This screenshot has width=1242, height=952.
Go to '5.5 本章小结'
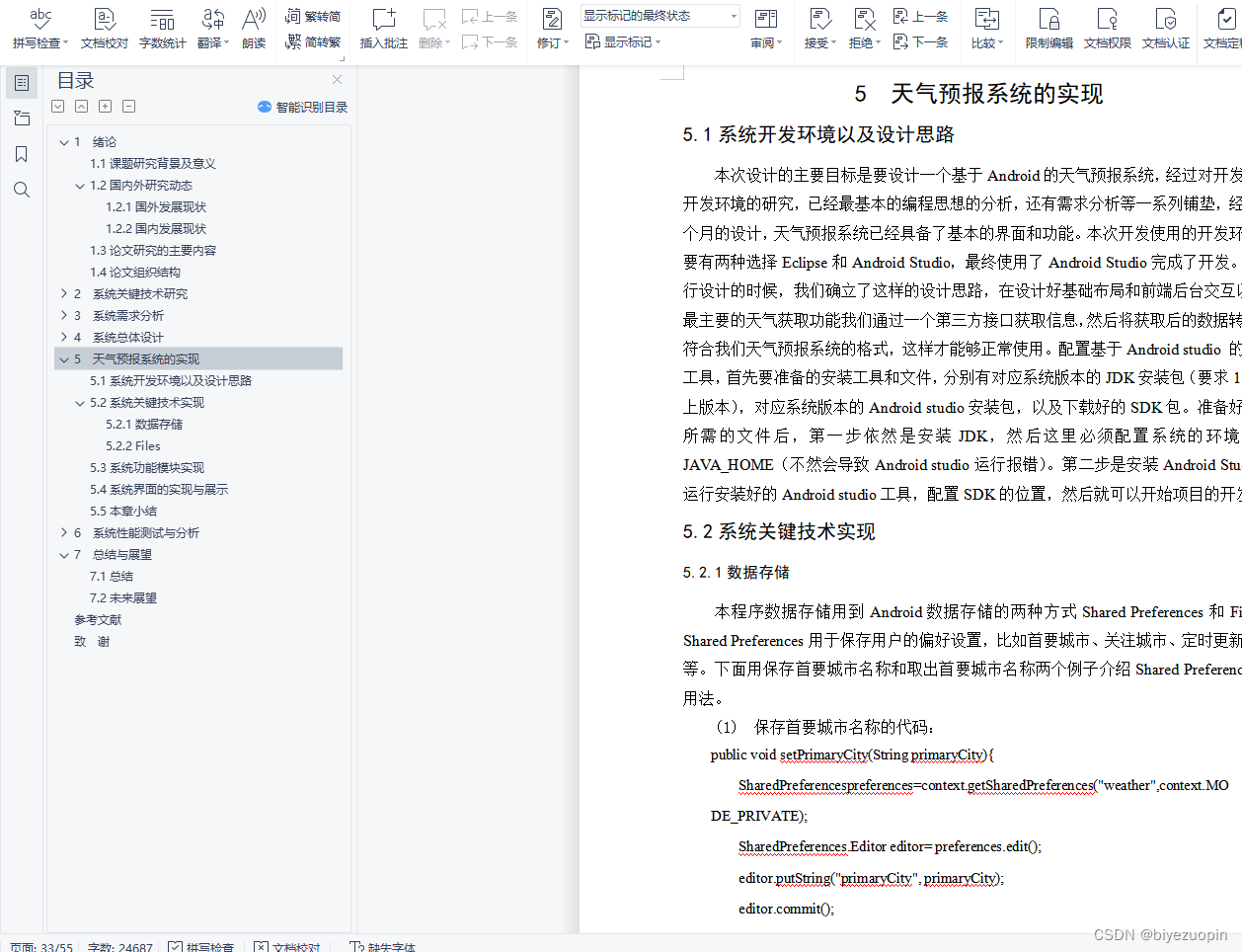click(x=123, y=512)
